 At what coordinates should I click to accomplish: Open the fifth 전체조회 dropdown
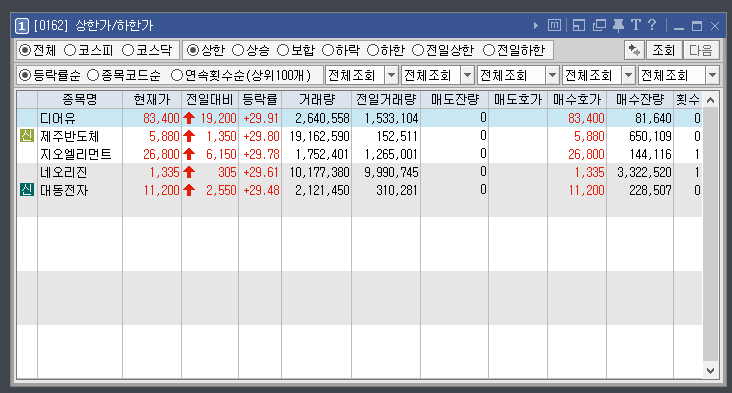712,75
